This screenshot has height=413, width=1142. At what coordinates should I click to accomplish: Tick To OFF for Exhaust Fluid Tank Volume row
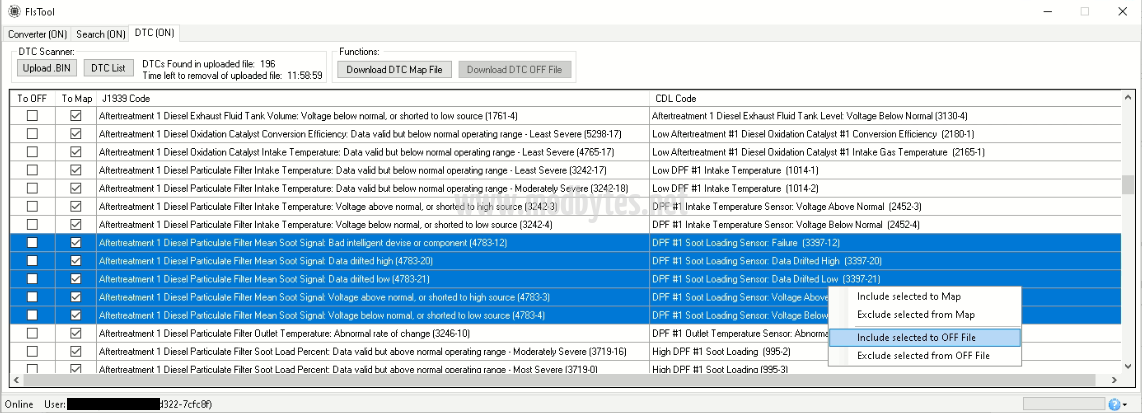click(32, 116)
